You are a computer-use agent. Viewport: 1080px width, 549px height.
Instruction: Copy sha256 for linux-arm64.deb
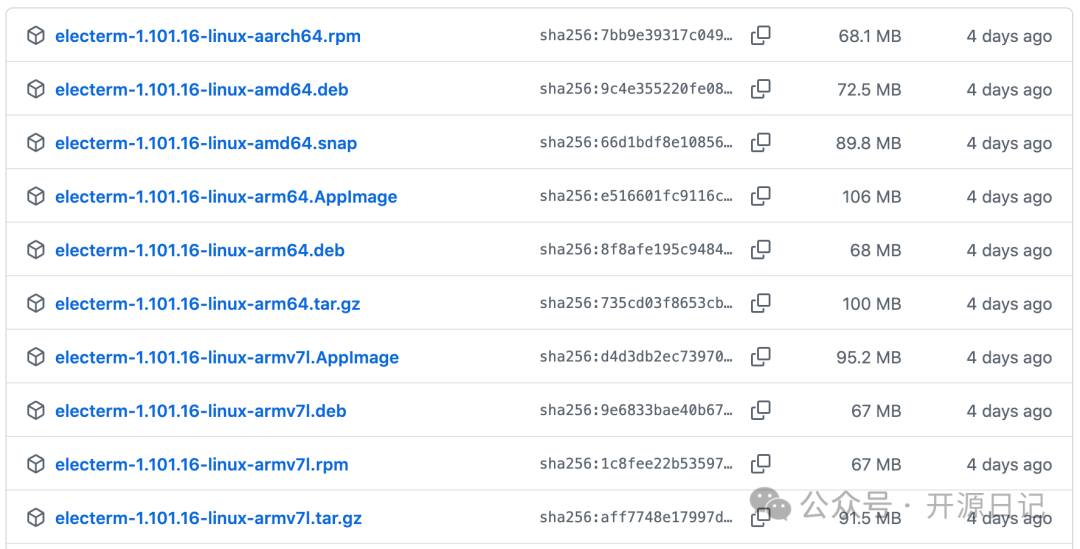(x=761, y=250)
